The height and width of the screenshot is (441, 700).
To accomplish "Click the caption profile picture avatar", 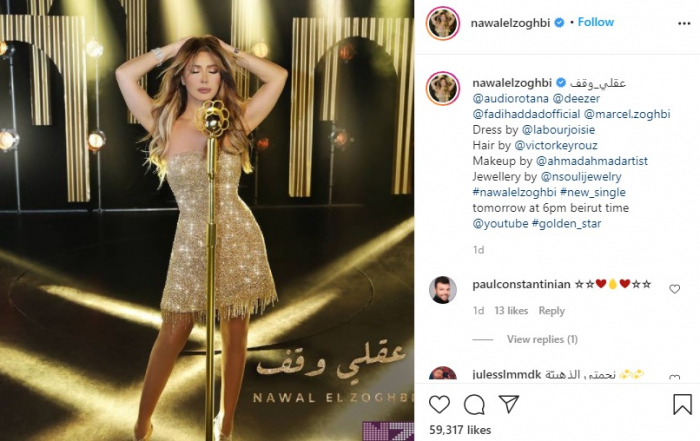I will click(443, 88).
